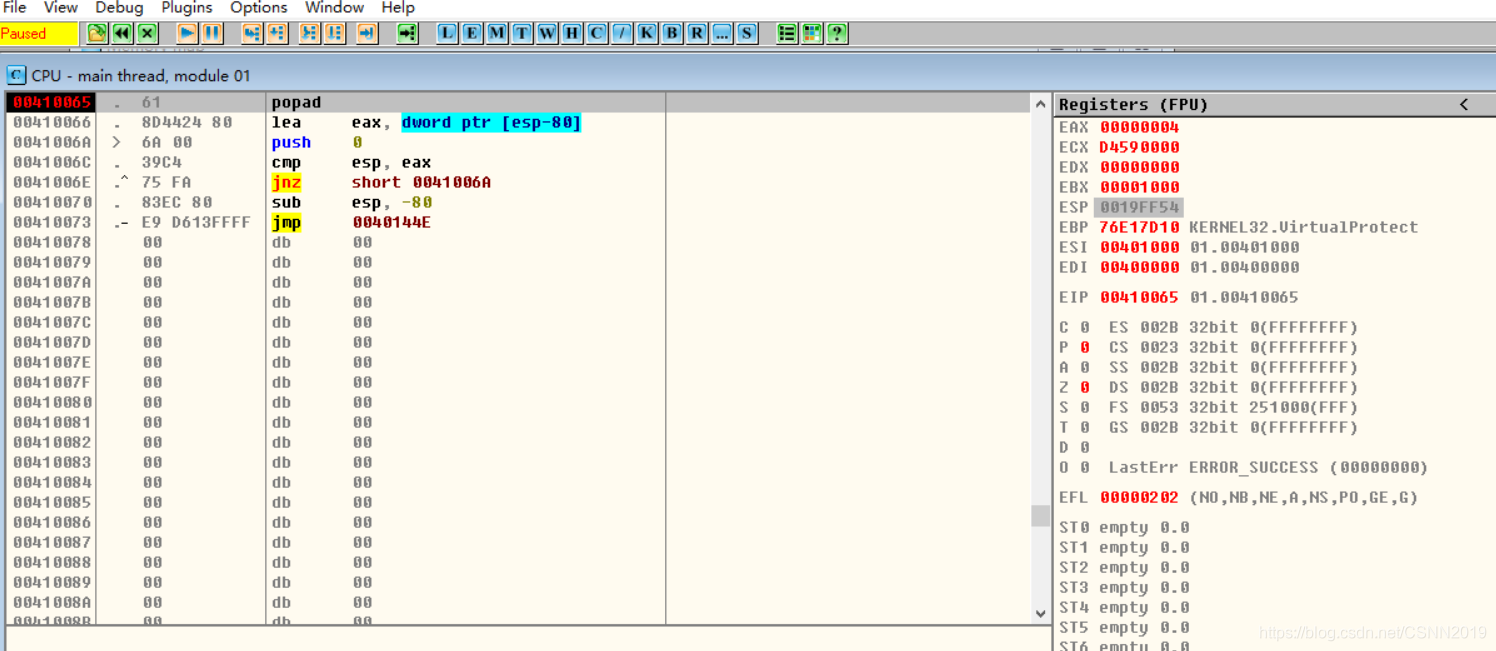Image resolution: width=1496 pixels, height=651 pixels.
Task: Click EIP value 00410065
Action: tap(1139, 297)
